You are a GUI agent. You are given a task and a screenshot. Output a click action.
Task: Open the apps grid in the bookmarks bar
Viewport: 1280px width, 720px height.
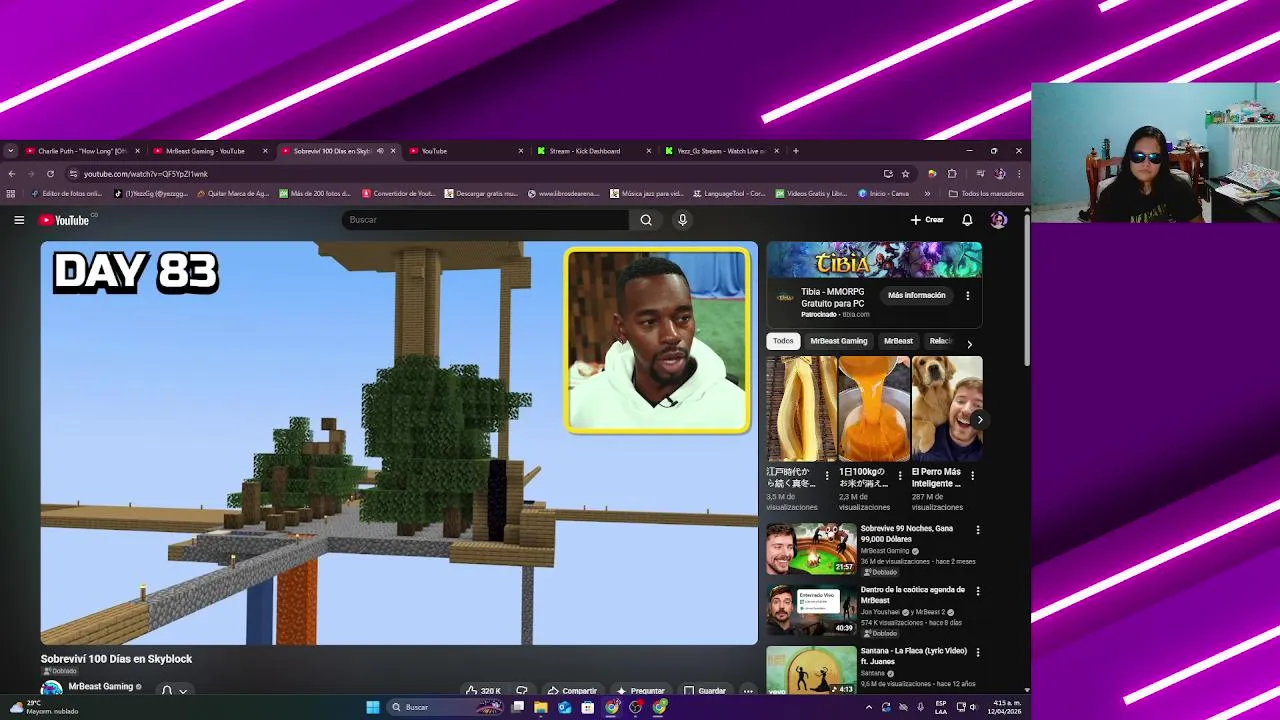point(11,194)
